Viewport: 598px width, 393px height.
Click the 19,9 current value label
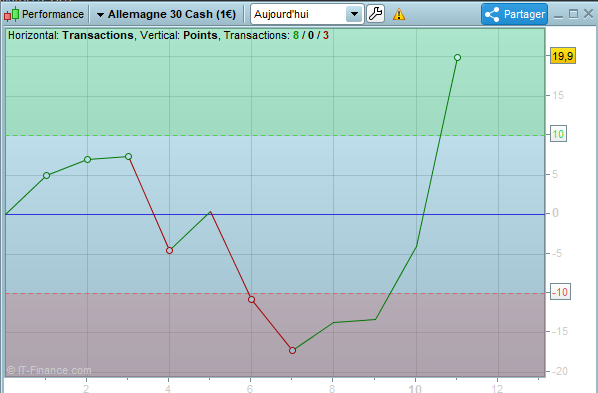563,56
